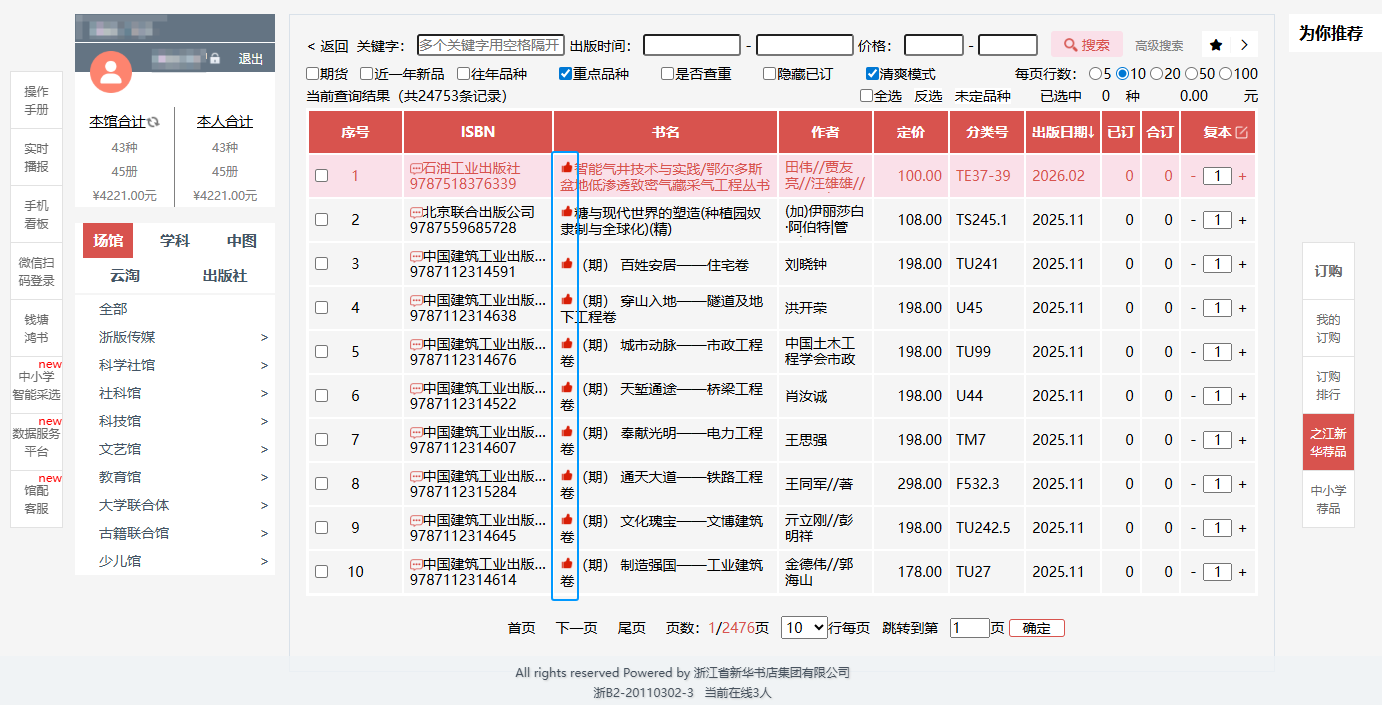Select 20 rows per page radio
1382x705 pixels.
1156,74
